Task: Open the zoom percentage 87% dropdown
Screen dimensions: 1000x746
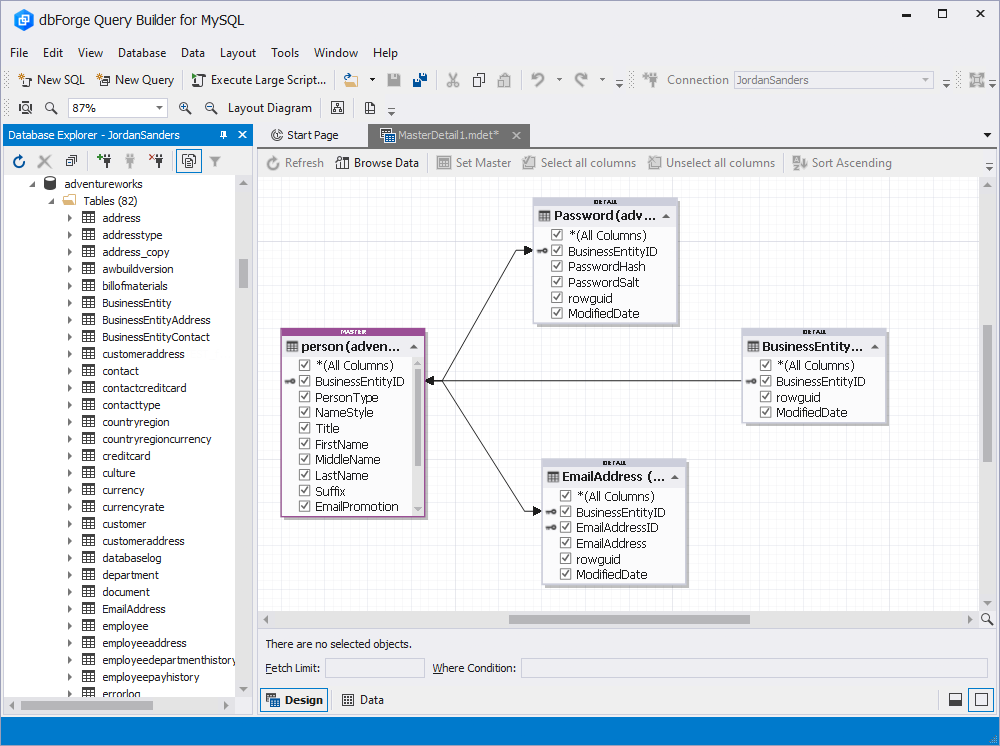Action: pos(159,108)
